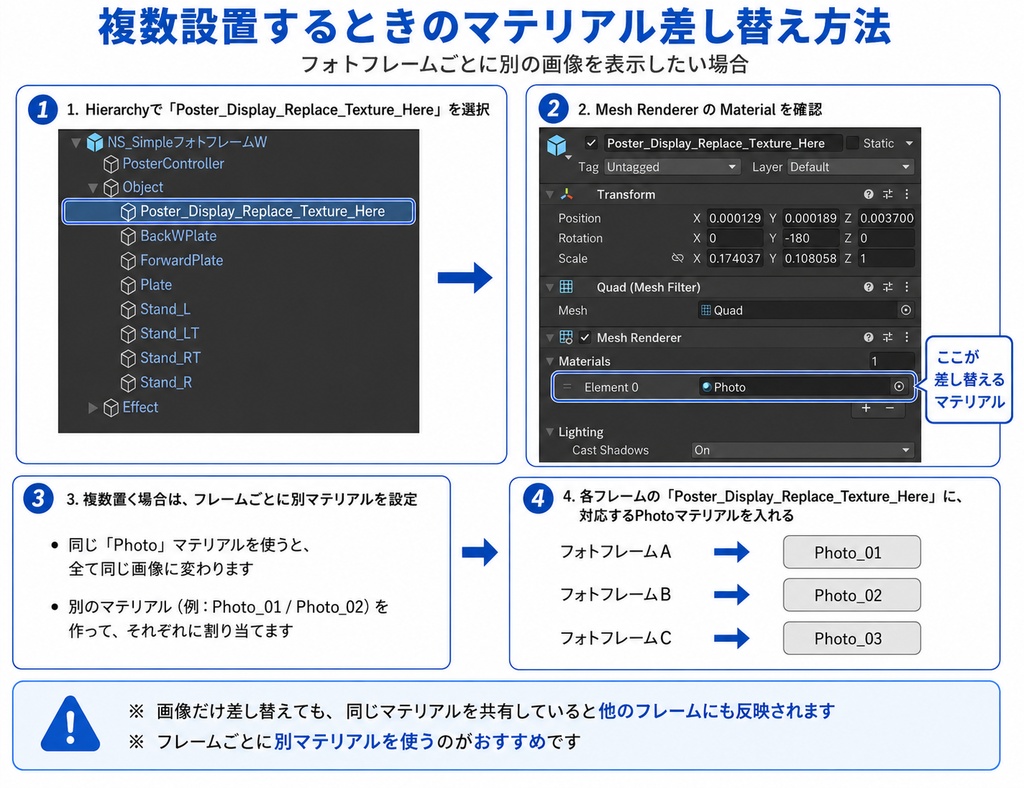Screen dimensions: 1024x788
Task: Open the Inspector GameObject icon picker cube
Action: click(x=557, y=146)
